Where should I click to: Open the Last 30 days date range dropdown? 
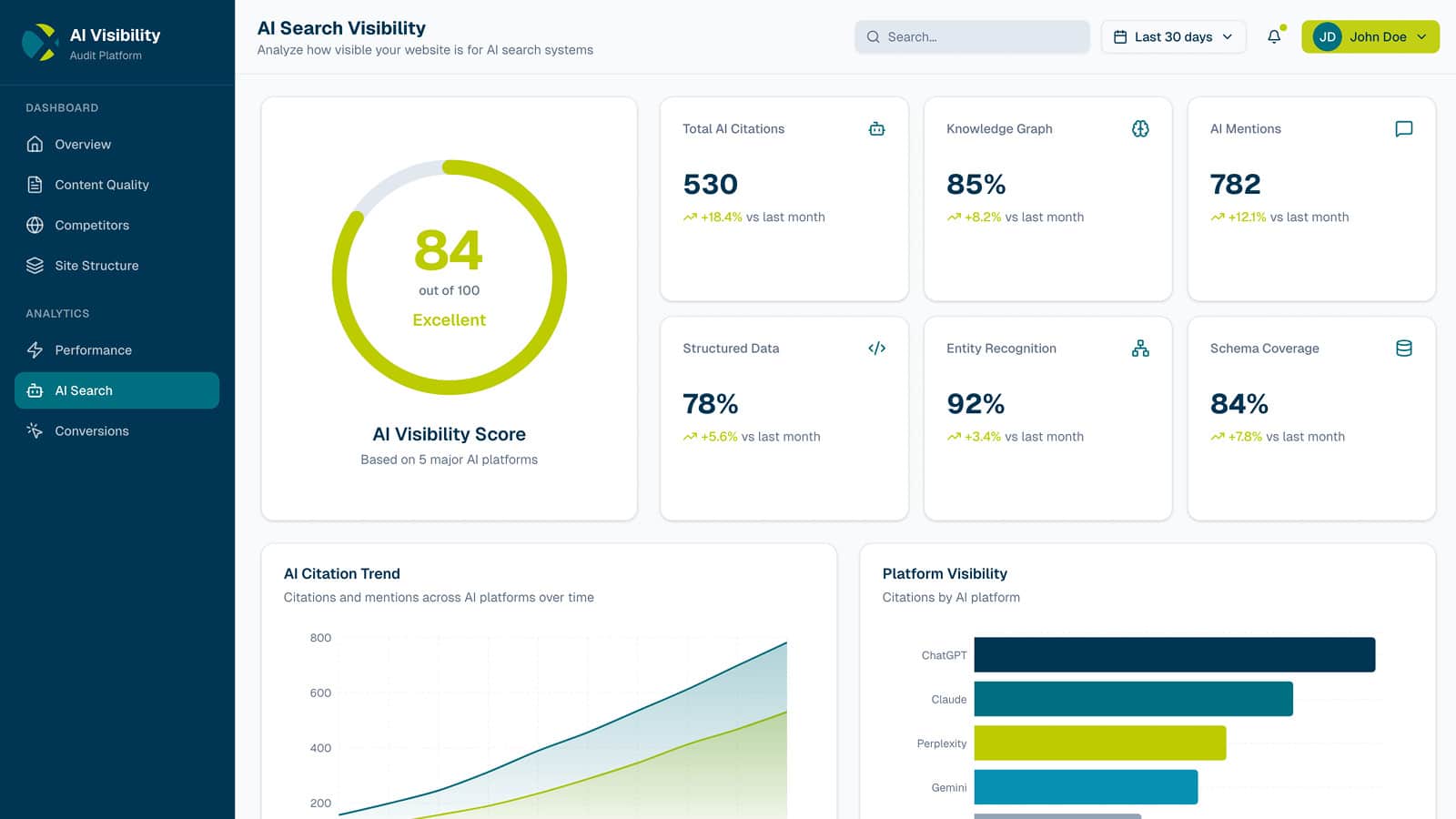(1173, 36)
